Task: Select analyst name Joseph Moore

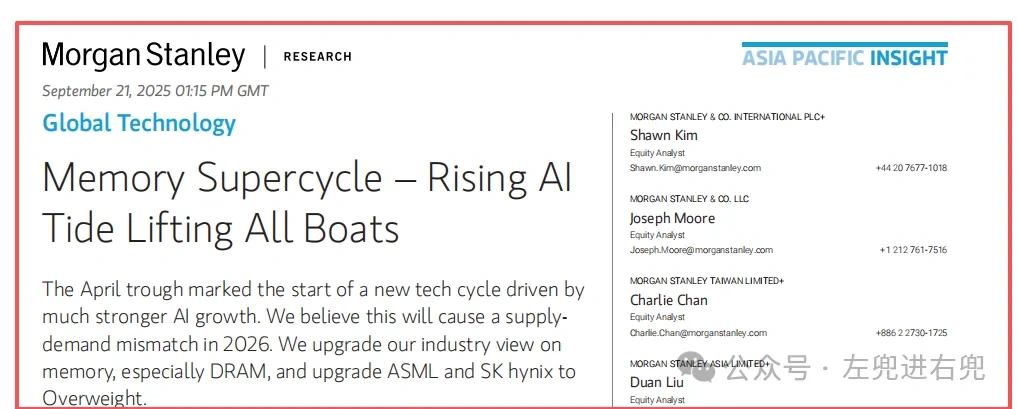Action: [x=672, y=218]
